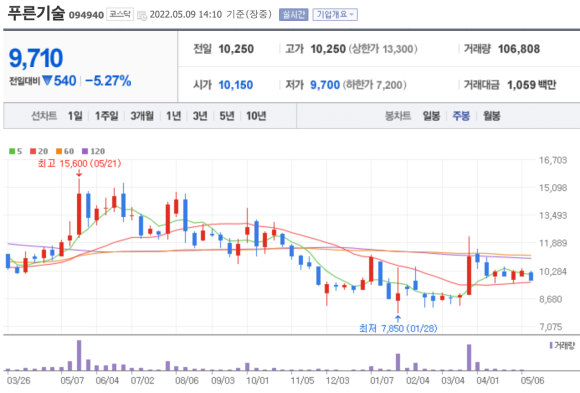Select the 1일 line chart tab

click(x=75, y=116)
